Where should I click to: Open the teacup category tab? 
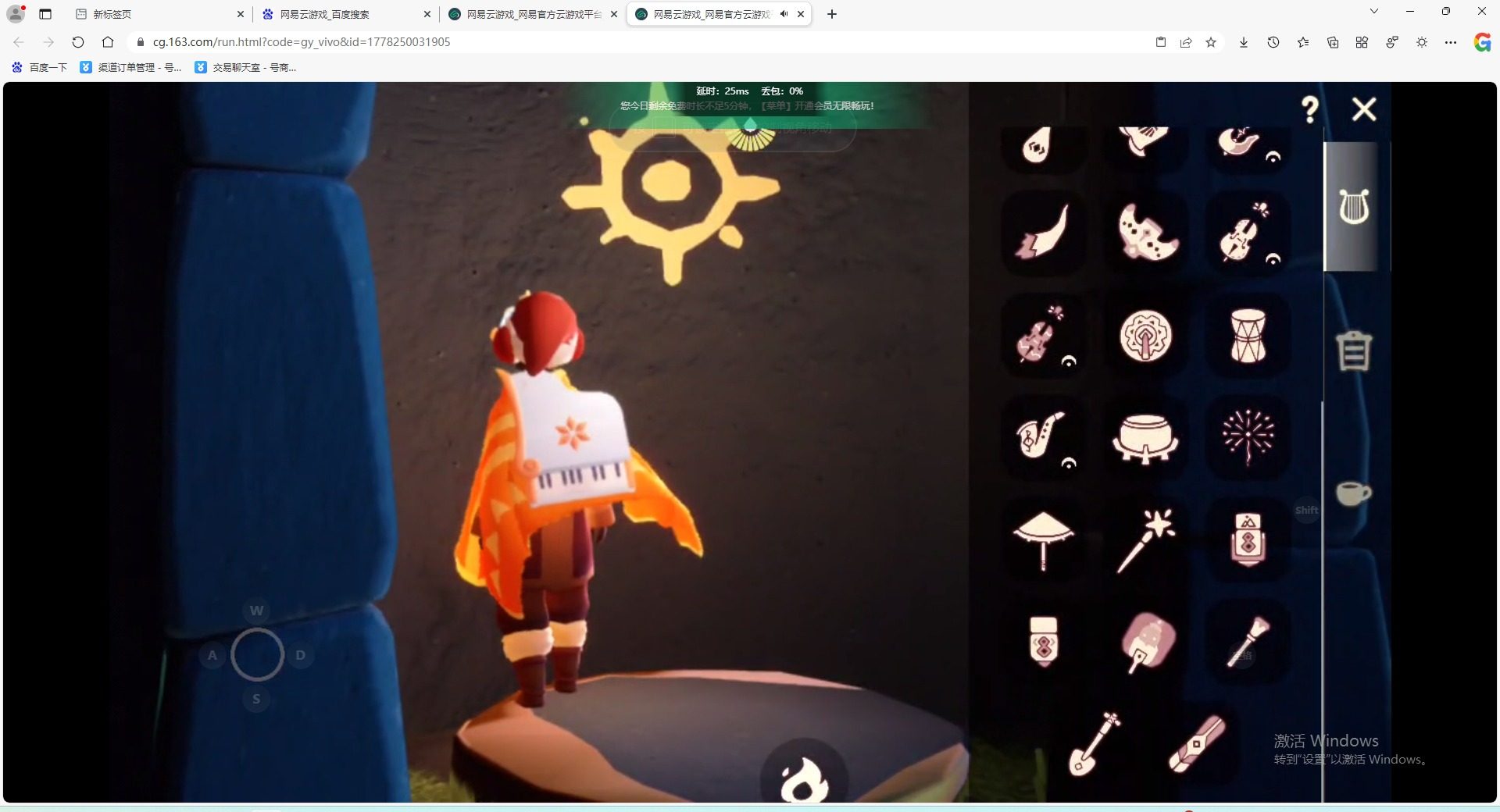click(x=1353, y=493)
